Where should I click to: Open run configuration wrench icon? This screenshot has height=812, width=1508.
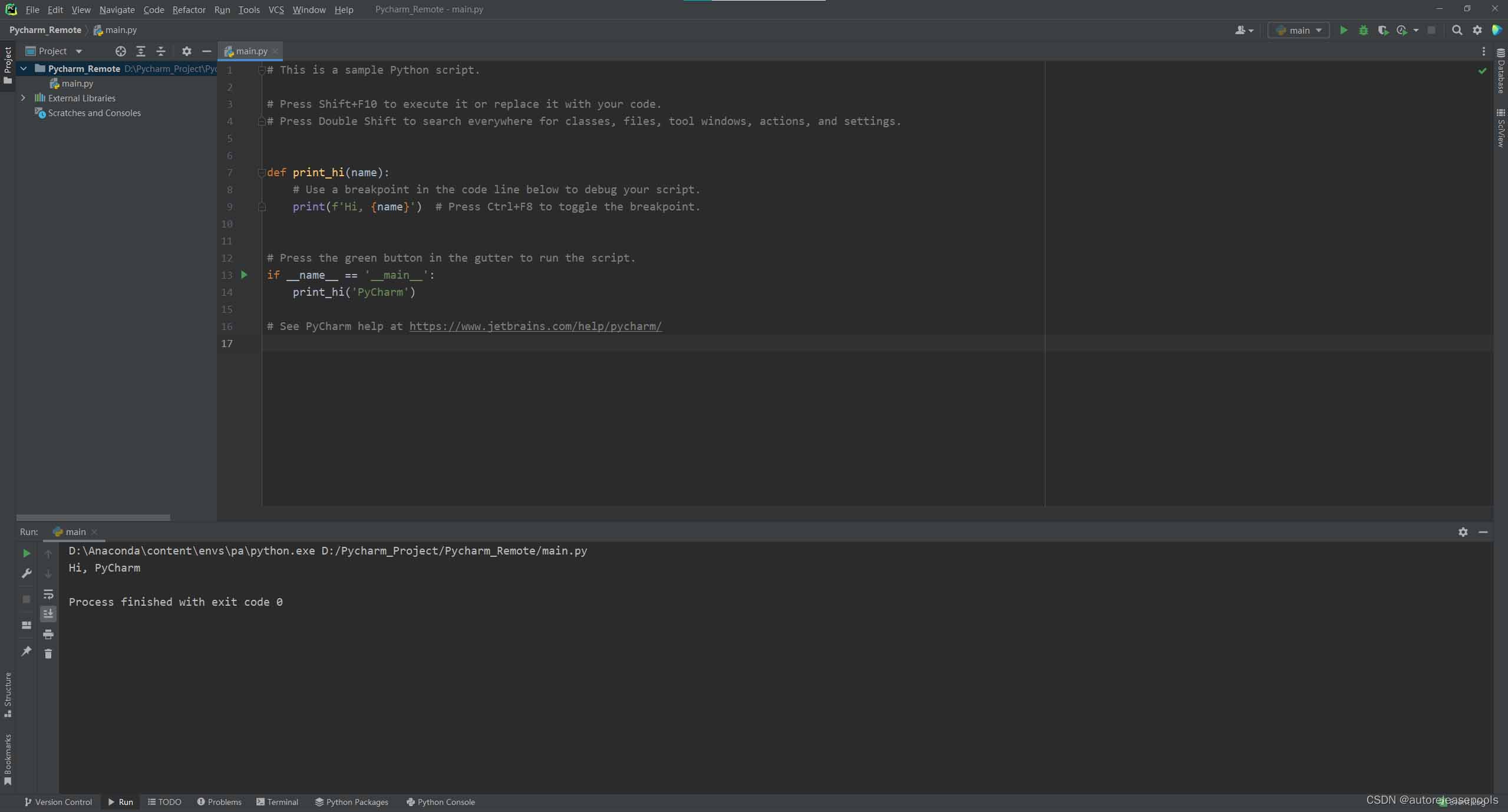coord(27,573)
